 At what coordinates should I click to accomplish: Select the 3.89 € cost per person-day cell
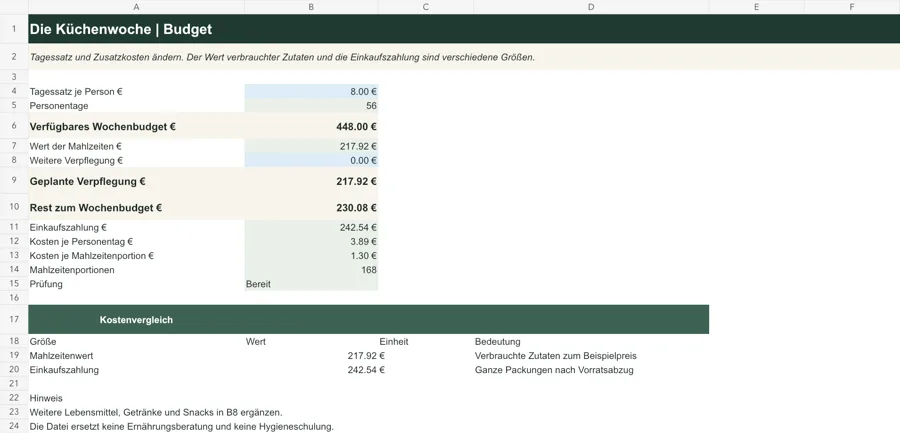311,242
